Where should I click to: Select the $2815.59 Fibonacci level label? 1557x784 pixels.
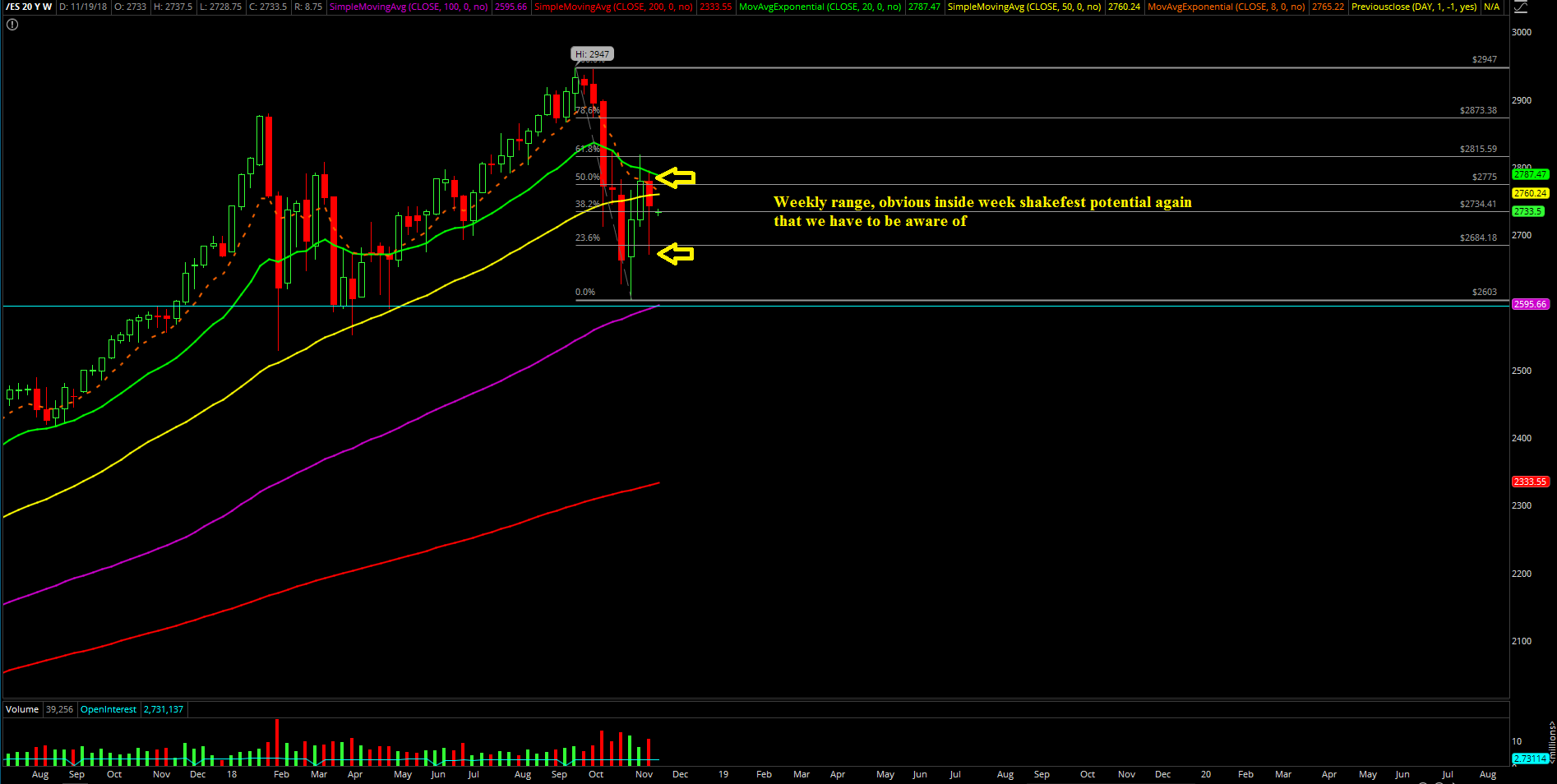coord(1478,149)
